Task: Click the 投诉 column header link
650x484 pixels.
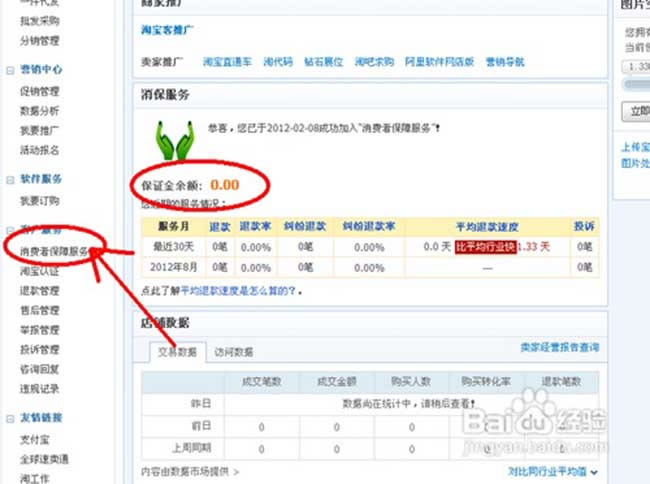Action: point(584,226)
